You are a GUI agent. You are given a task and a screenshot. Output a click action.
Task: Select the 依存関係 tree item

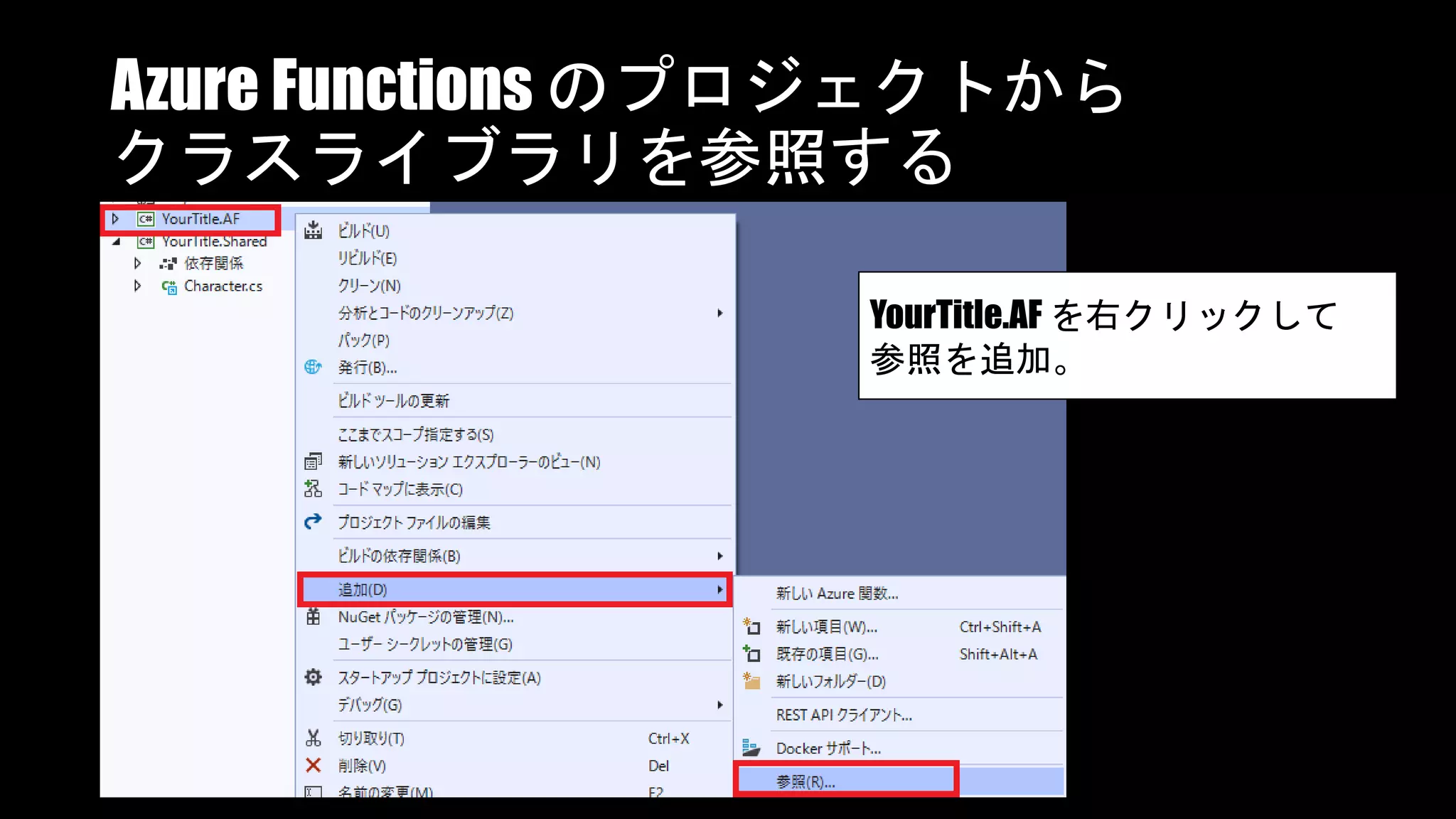(213, 264)
